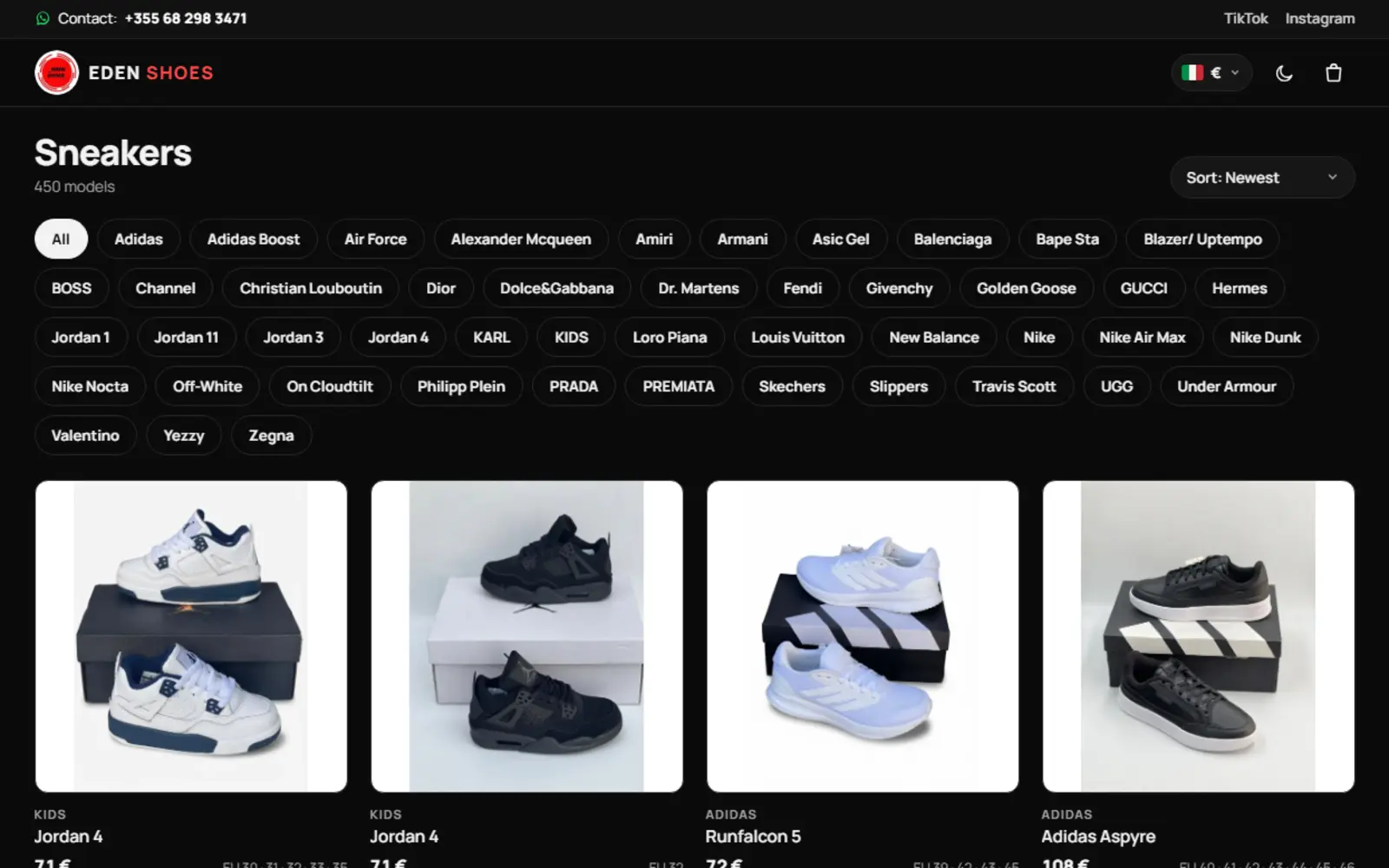Select the Blazer/ Uptempo chip
1389x868 pixels.
(1202, 240)
